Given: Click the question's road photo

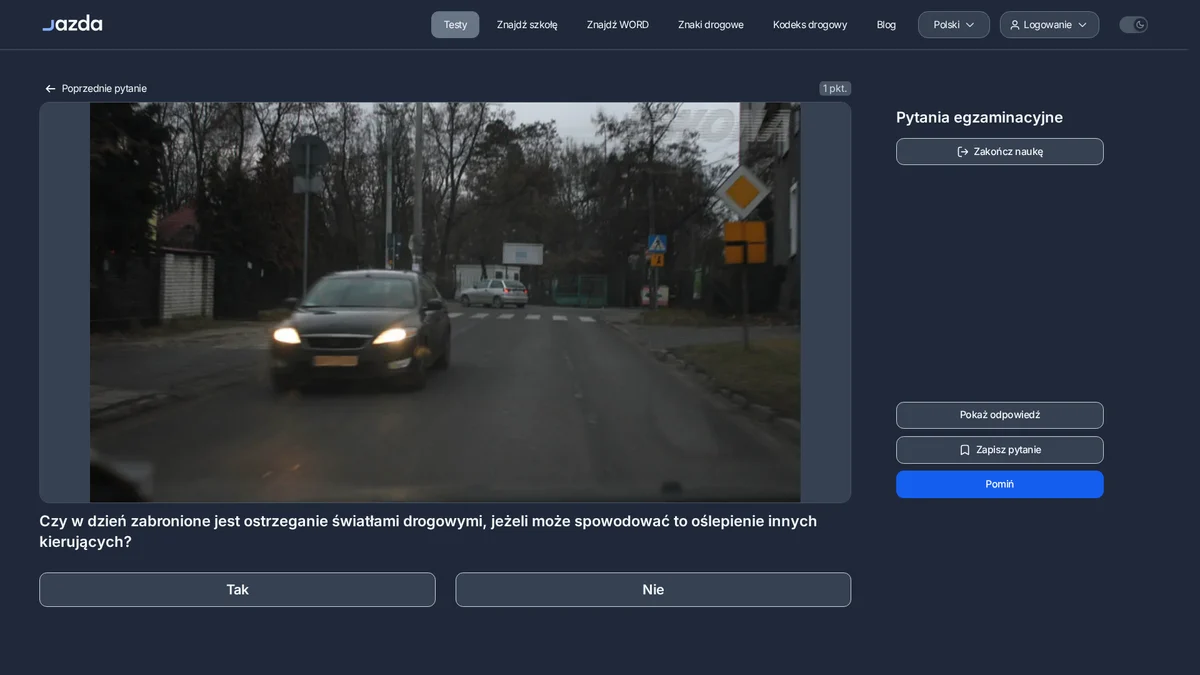Looking at the screenshot, I should pyautogui.click(x=445, y=302).
